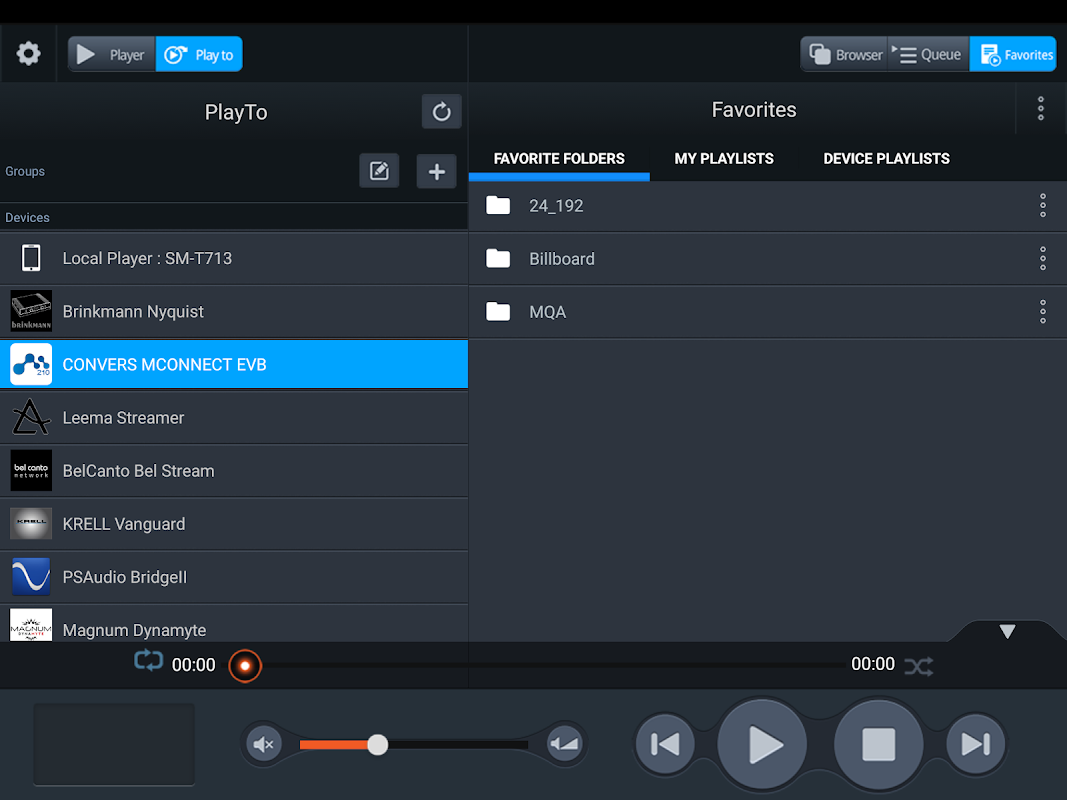Viewport: 1067px width, 800px height.
Task: Refresh the PlayTo device list
Action: tap(441, 112)
